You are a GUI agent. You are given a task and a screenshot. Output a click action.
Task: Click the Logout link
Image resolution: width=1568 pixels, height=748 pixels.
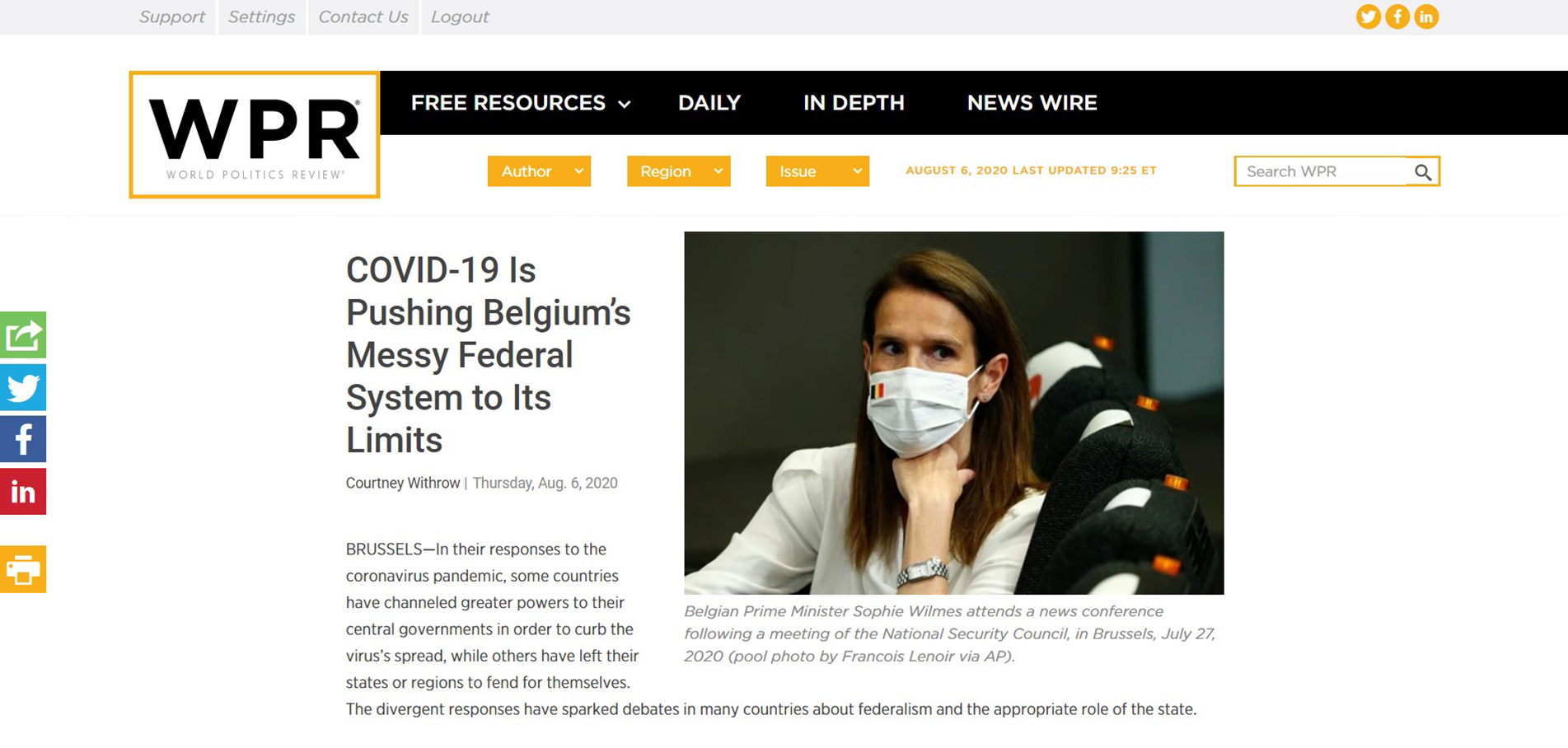[x=460, y=17]
